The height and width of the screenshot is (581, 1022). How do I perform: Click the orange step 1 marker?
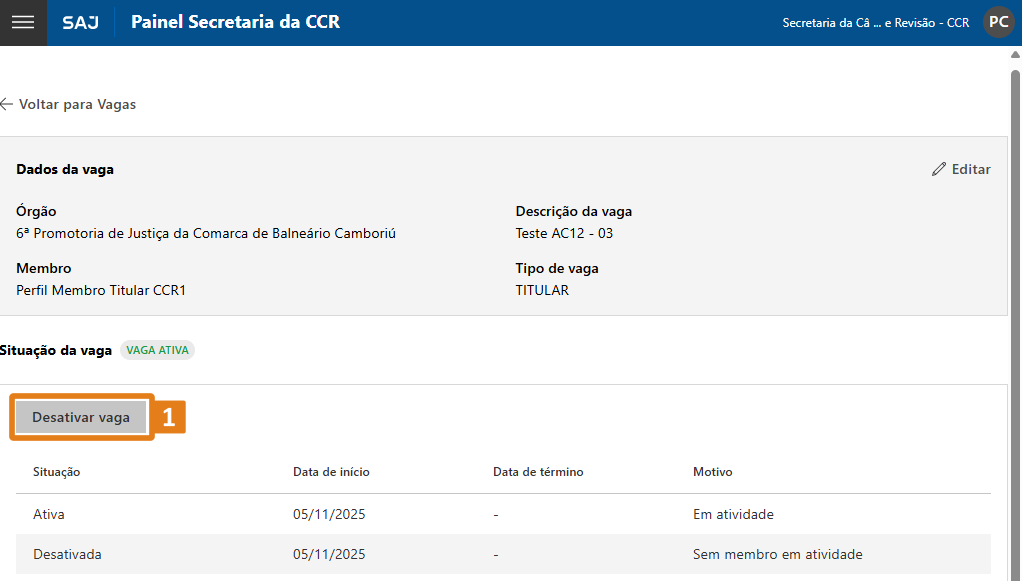pyautogui.click(x=169, y=417)
